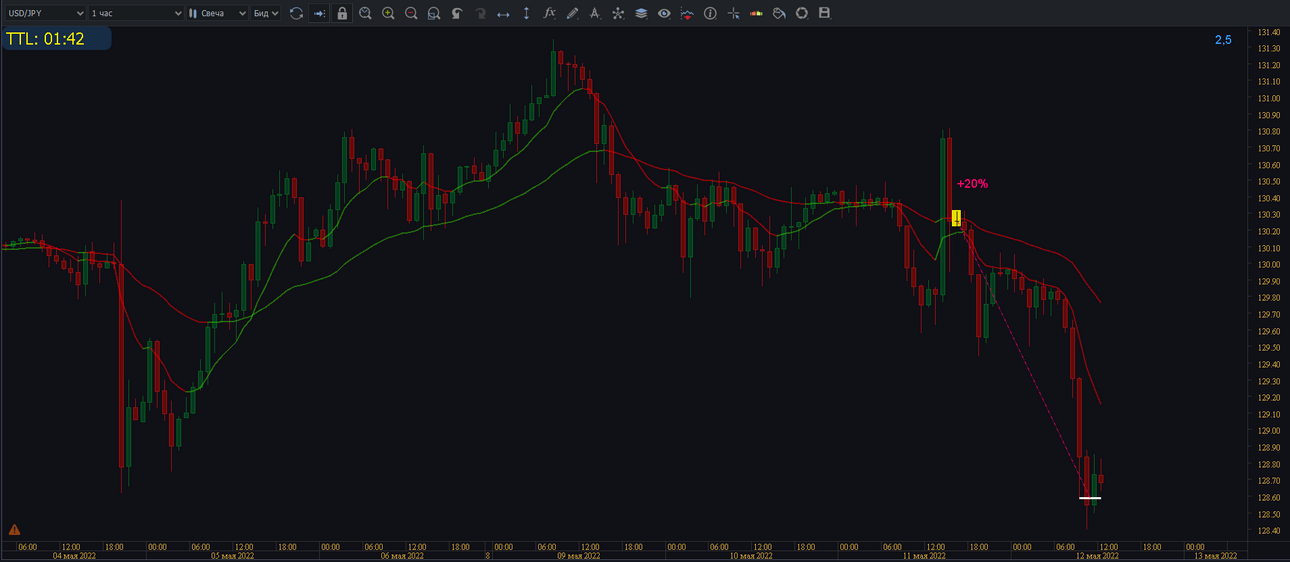Viewport: 1290px width, 562px height.
Task: Click the 130.00 price axis label
Action: [x=1270, y=265]
